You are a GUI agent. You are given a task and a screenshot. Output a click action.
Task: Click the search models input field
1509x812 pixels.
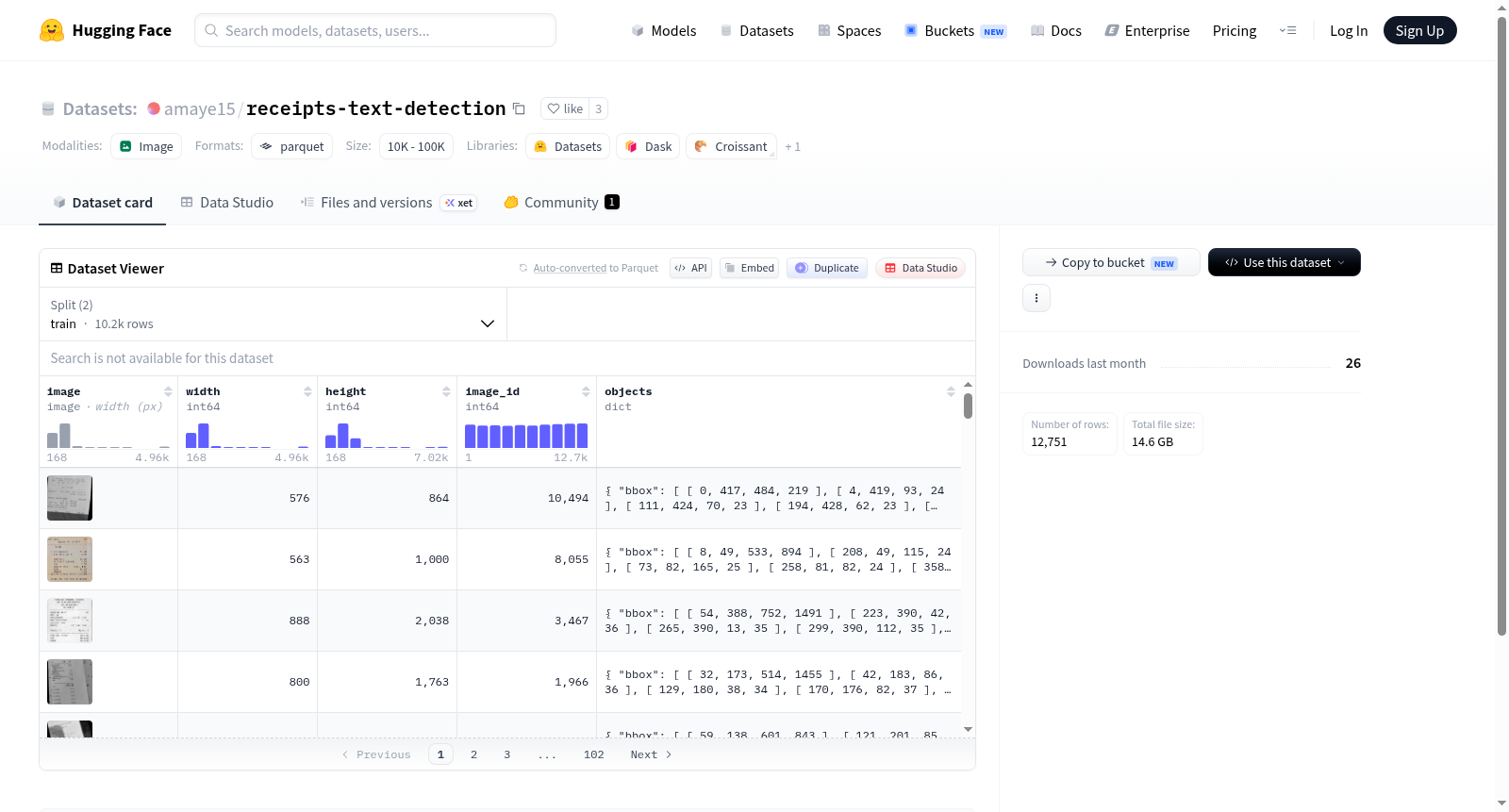click(375, 30)
